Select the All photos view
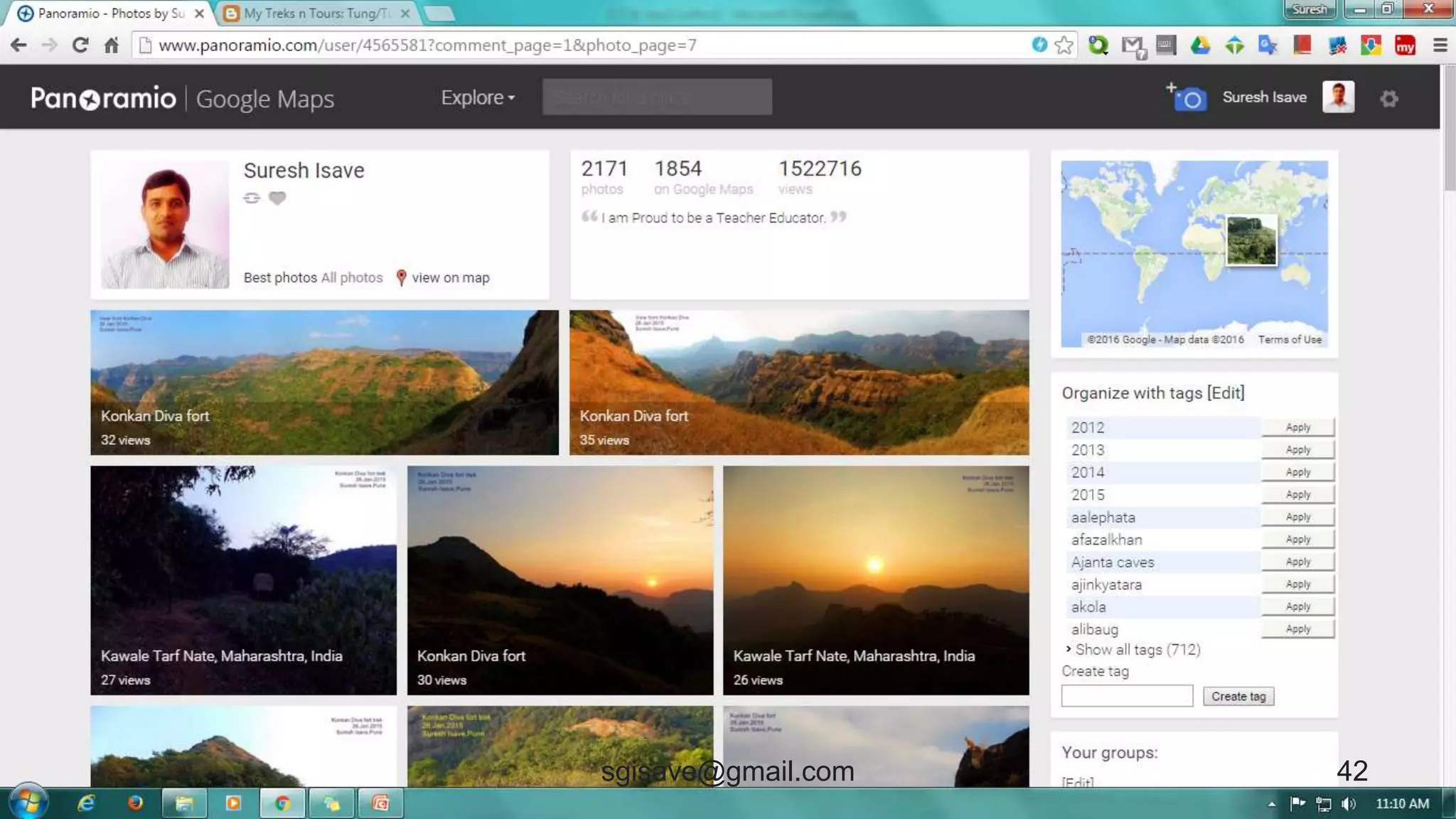Screen dimensions: 1456x819 pos(352,277)
